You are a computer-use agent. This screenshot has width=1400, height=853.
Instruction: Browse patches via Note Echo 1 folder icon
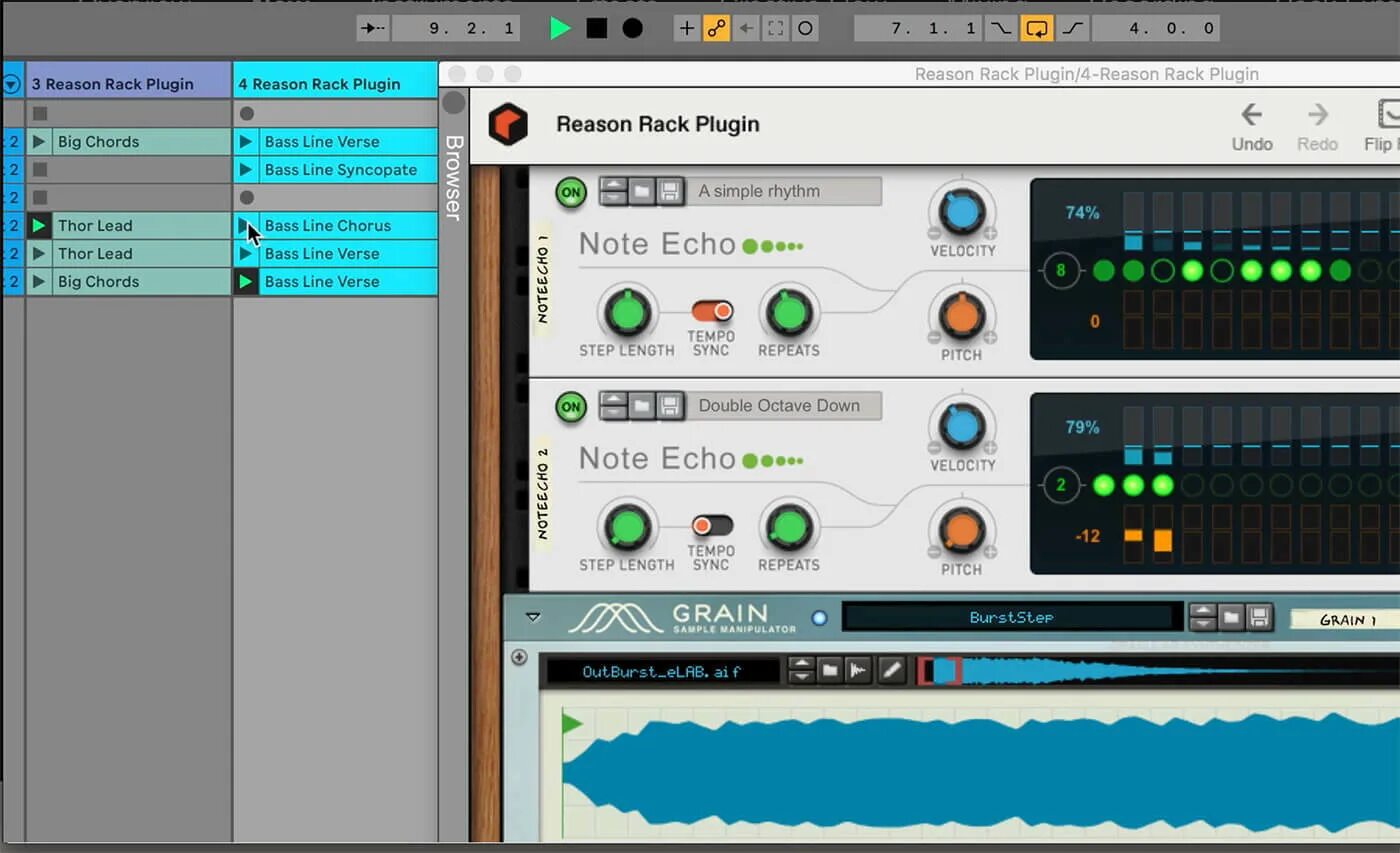click(x=642, y=191)
